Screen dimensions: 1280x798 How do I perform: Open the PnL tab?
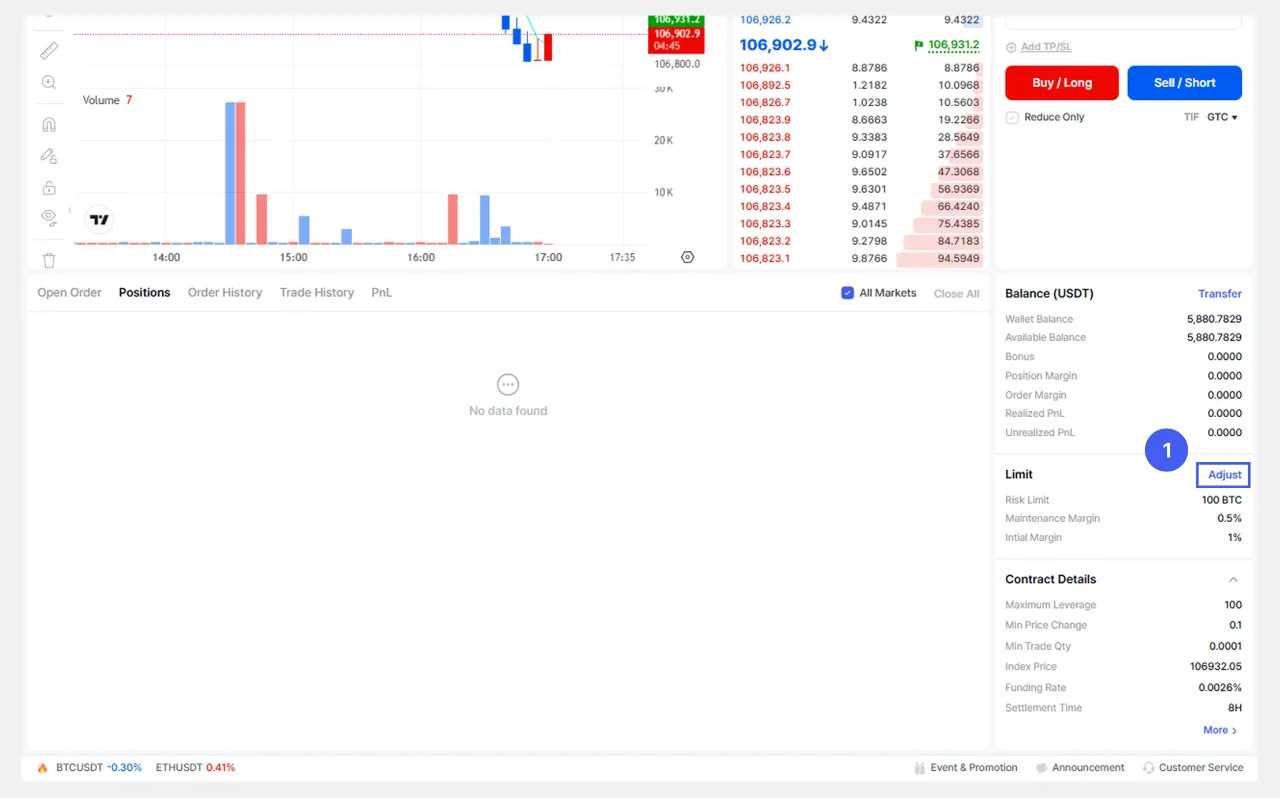click(x=381, y=293)
